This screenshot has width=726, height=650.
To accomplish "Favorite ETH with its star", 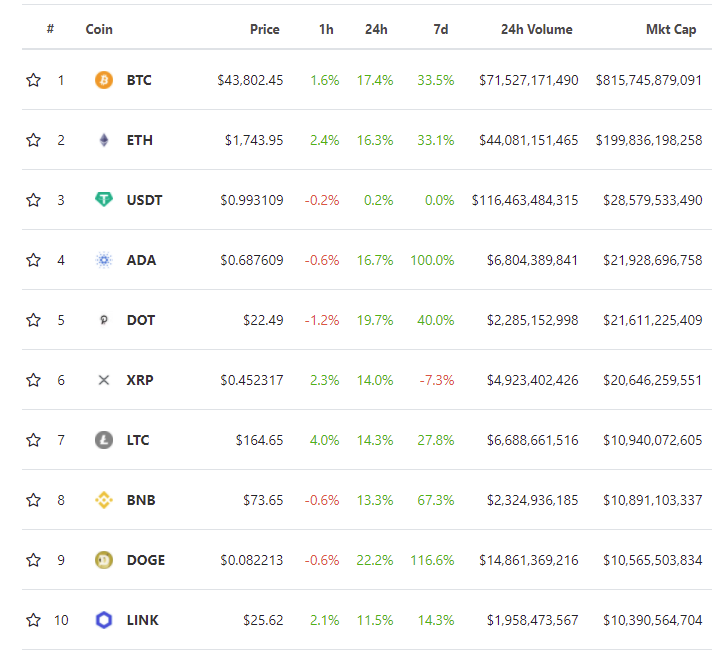I will coord(33,140).
